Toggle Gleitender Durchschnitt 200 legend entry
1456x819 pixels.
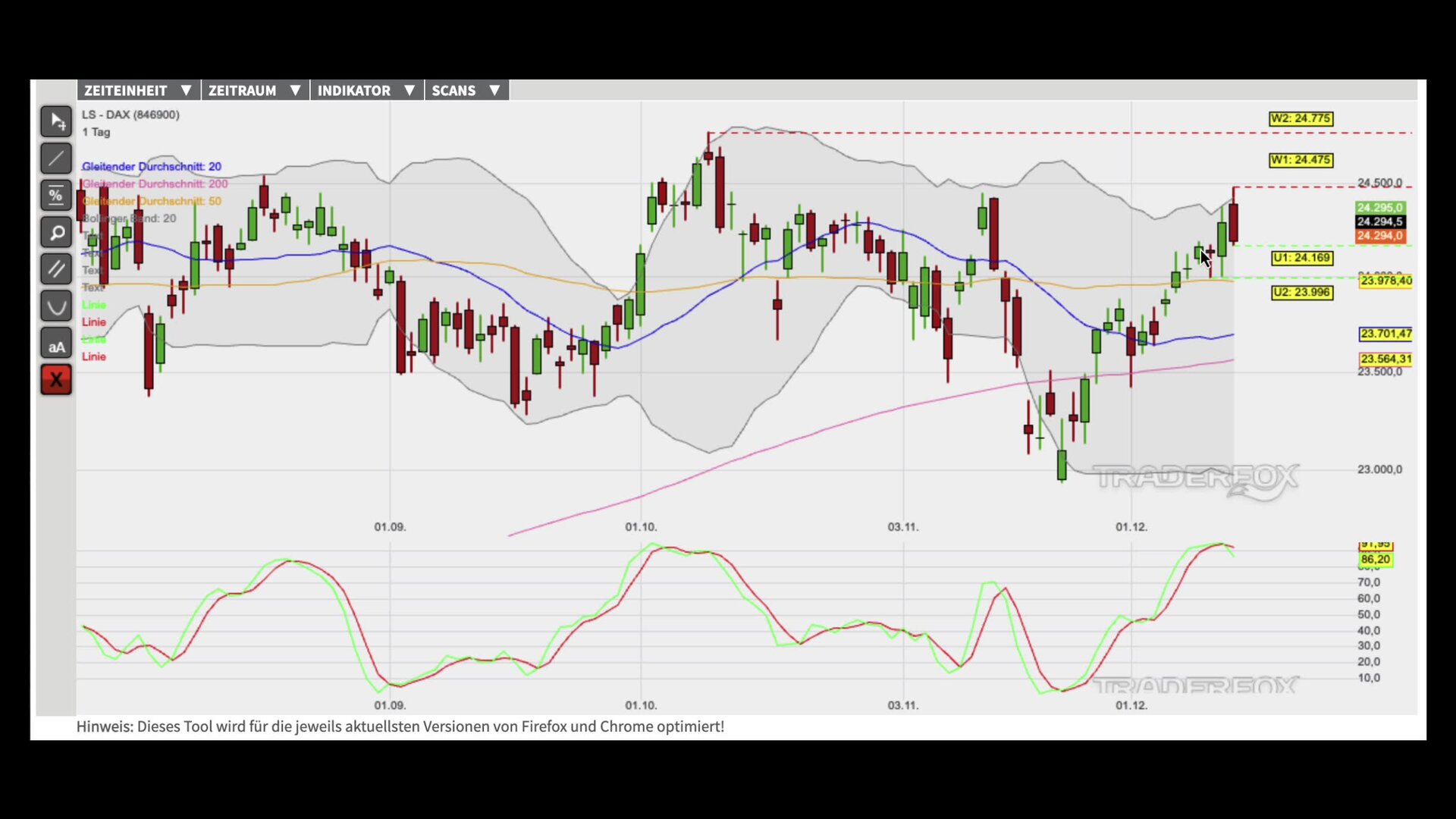(x=155, y=184)
